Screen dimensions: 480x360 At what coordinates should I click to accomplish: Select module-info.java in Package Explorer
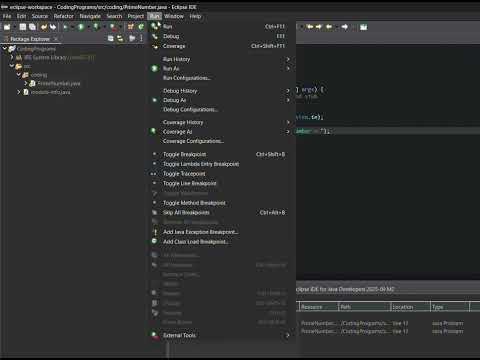(50, 92)
